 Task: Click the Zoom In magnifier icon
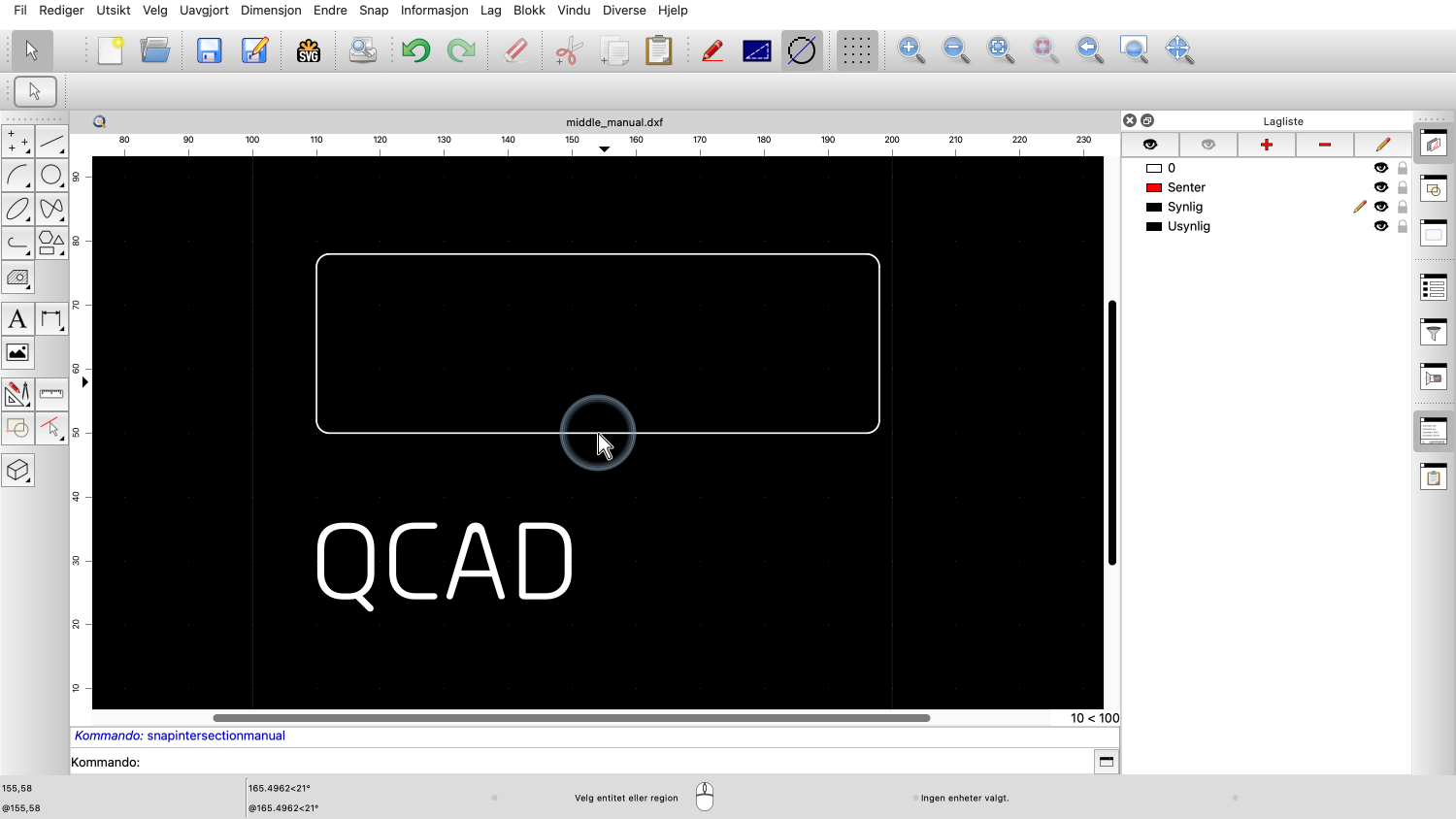coord(910,50)
